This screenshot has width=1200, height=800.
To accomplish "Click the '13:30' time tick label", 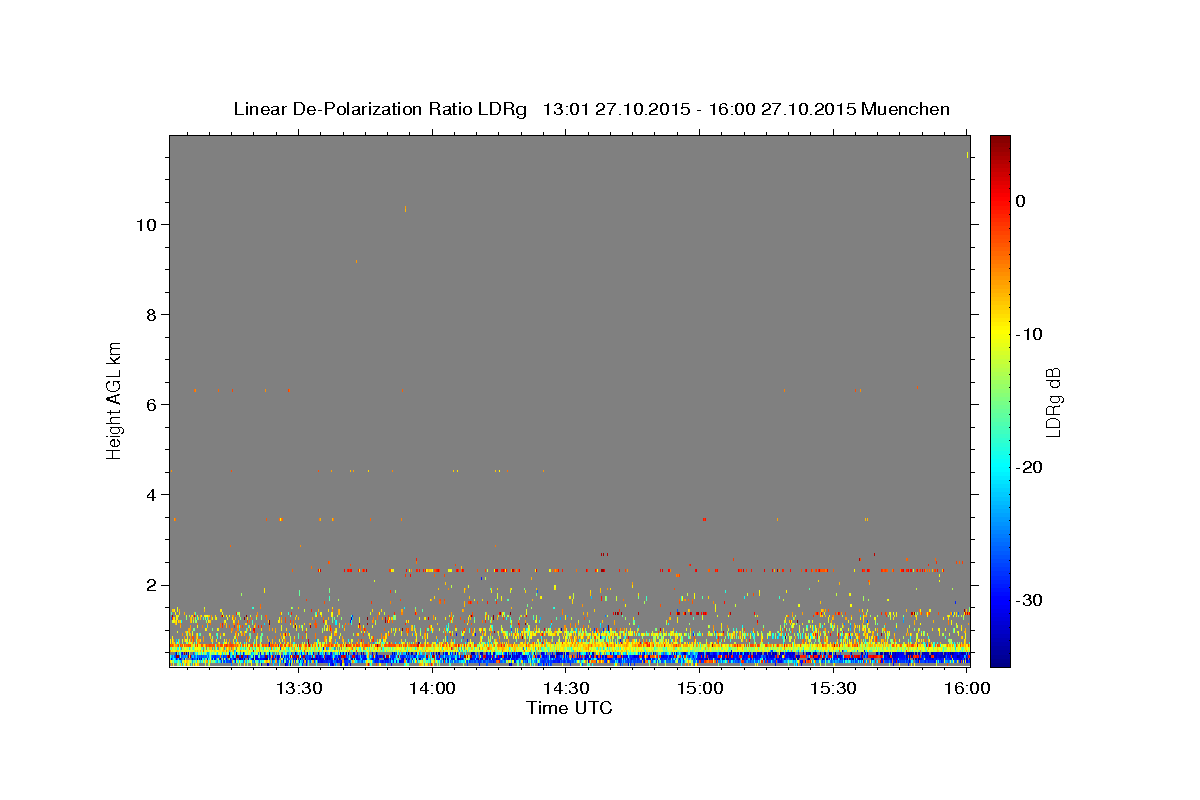I will coord(298,689).
